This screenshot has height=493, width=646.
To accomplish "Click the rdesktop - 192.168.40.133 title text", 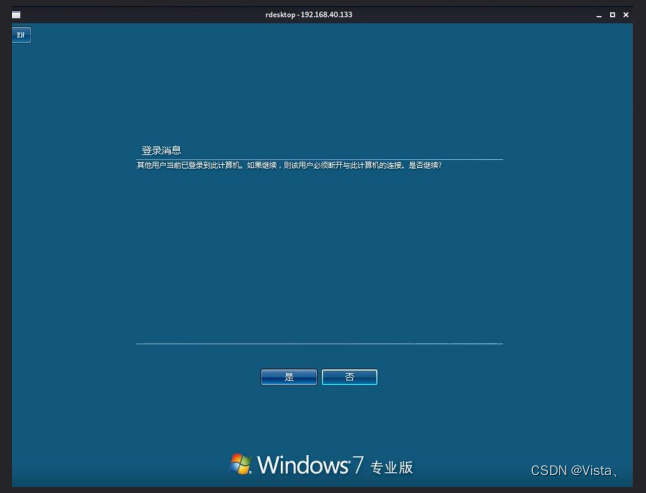I will 309,15.
